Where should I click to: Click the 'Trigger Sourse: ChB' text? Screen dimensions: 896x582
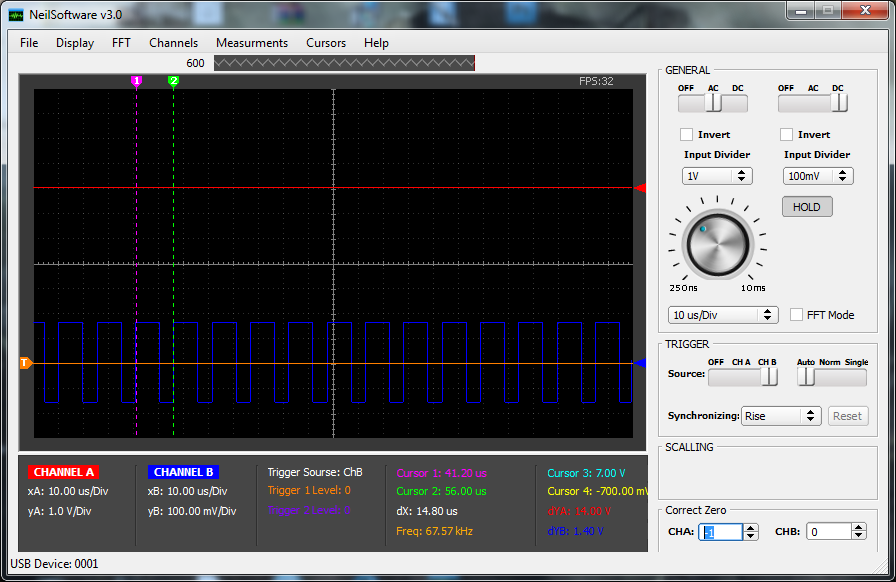[315, 472]
